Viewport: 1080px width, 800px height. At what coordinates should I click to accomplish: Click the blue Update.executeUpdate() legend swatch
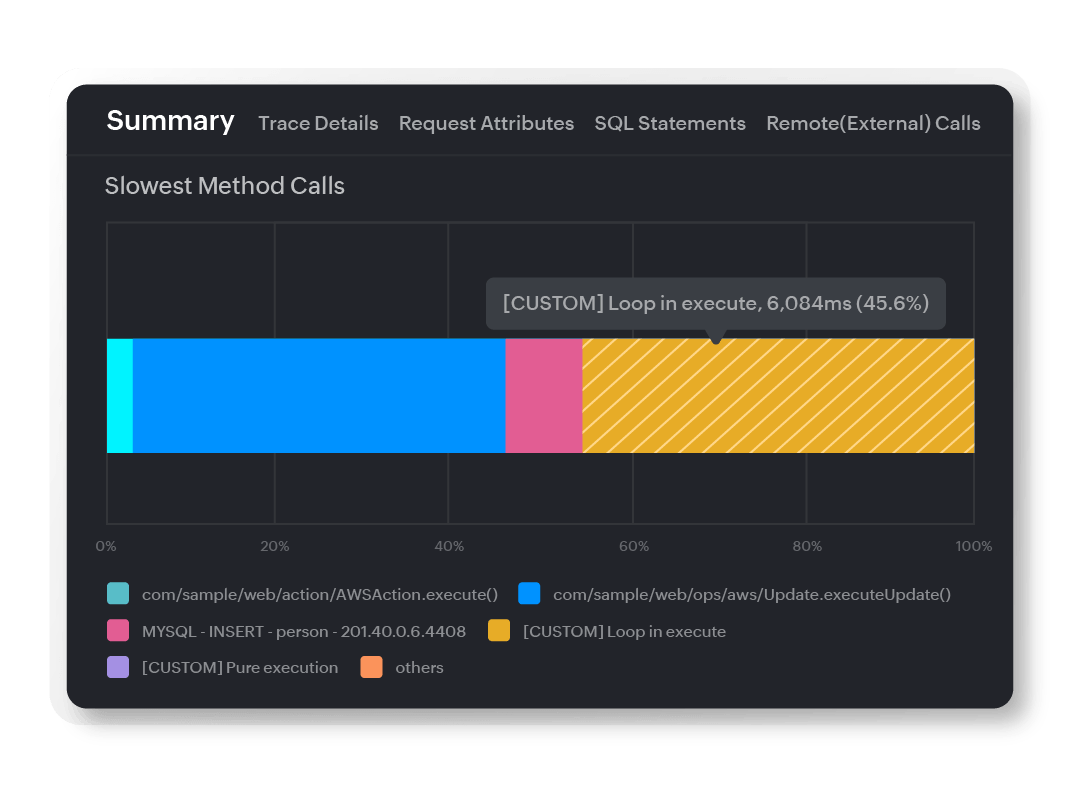tap(528, 593)
